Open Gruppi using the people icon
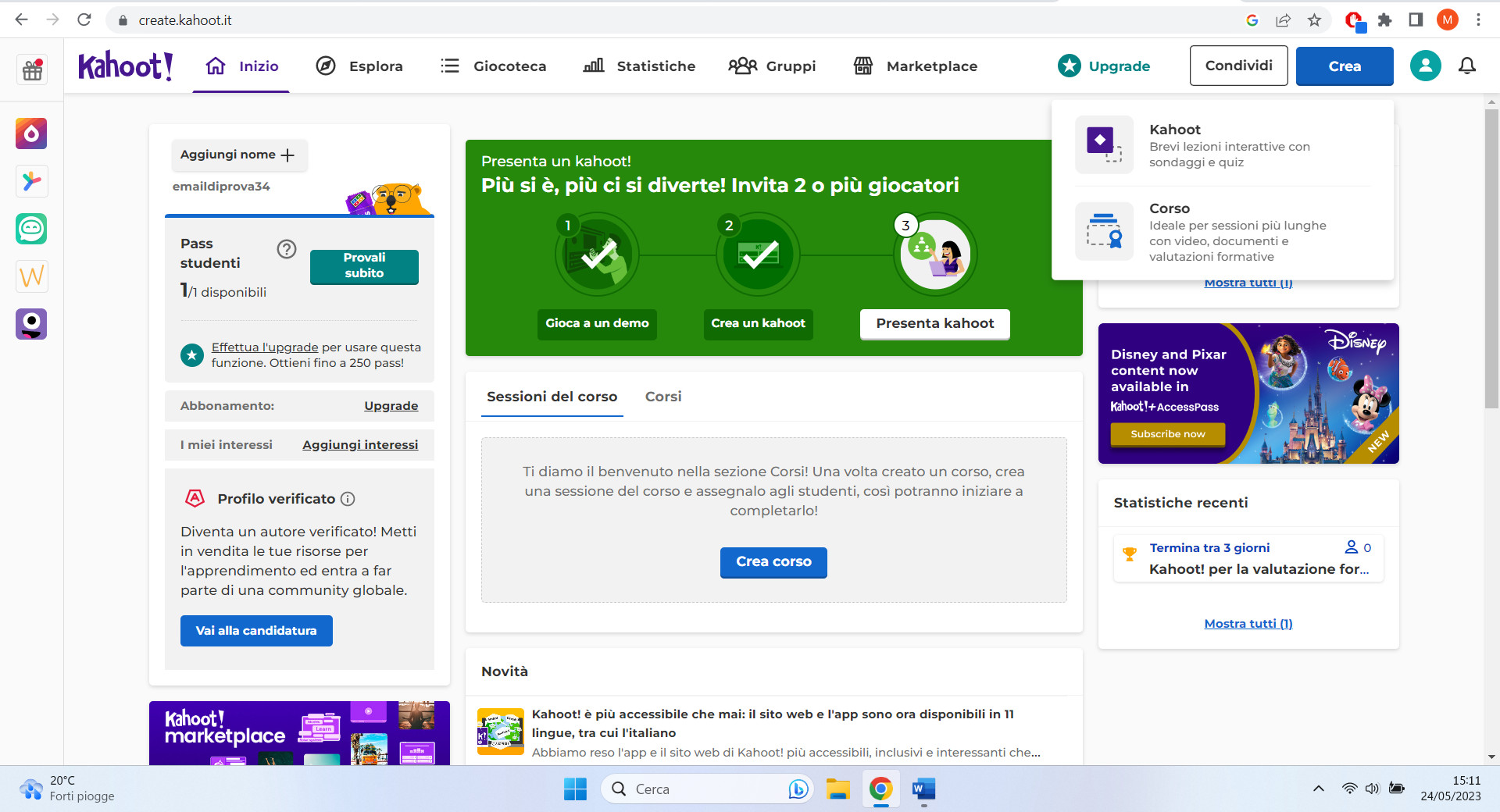The image size is (1500, 812). pos(744,66)
